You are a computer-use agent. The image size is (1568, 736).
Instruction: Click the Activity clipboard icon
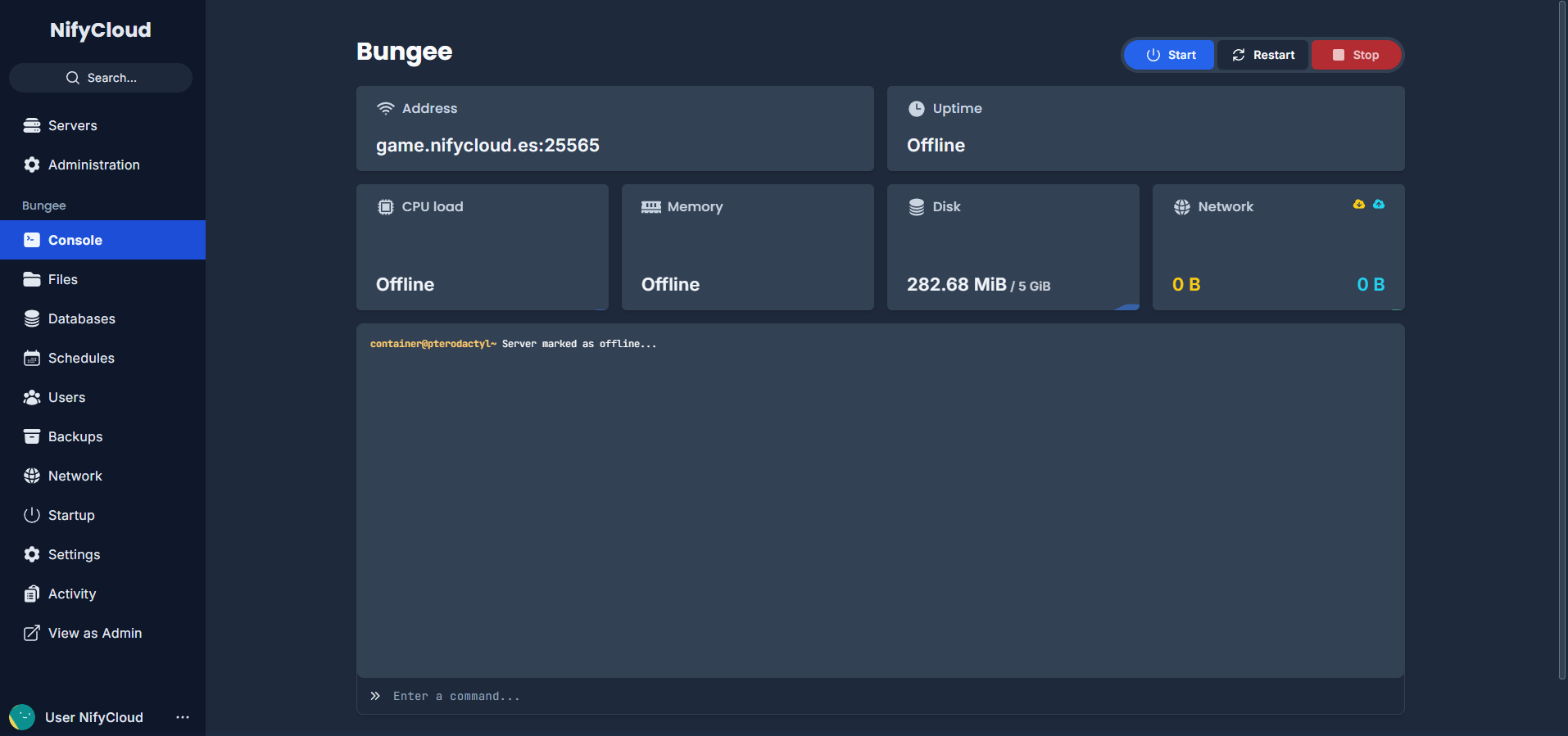[x=32, y=594]
